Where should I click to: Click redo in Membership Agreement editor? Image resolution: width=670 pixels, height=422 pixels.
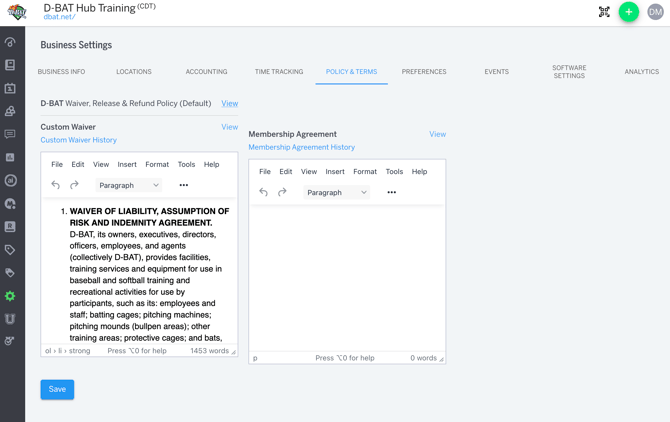[282, 192]
